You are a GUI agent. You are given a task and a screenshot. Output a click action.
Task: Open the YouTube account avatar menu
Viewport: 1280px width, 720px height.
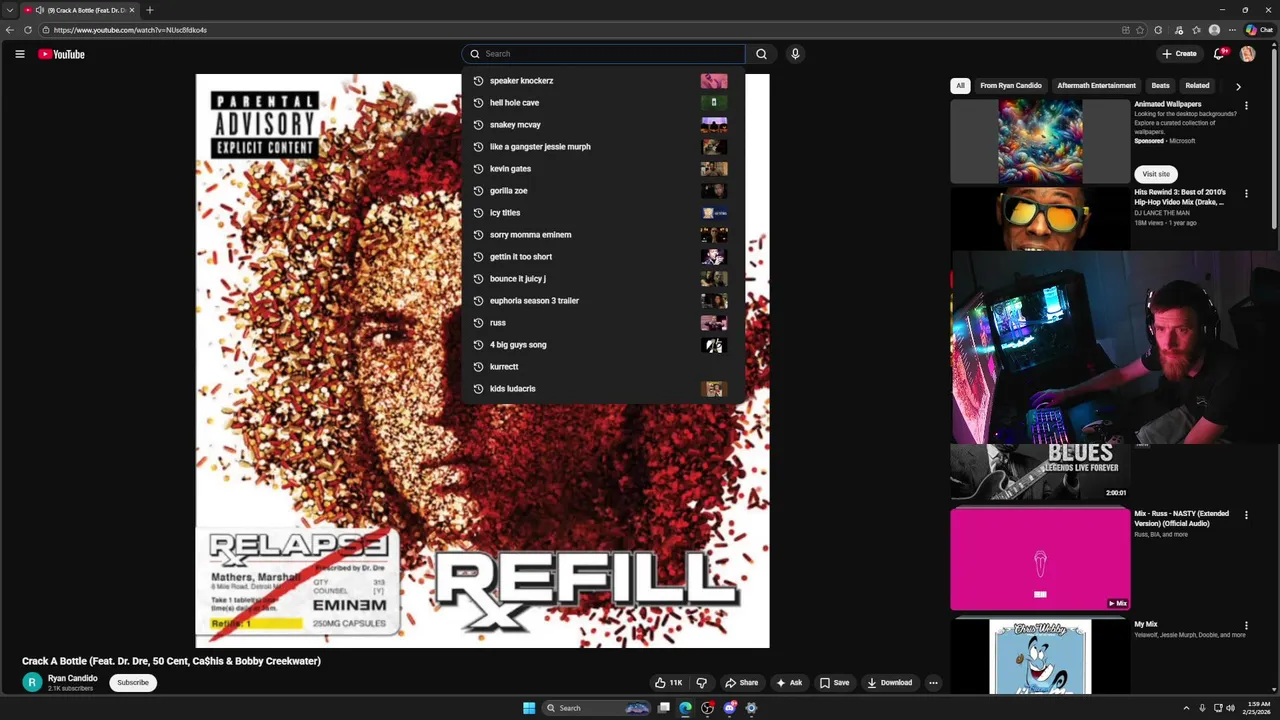[1247, 54]
